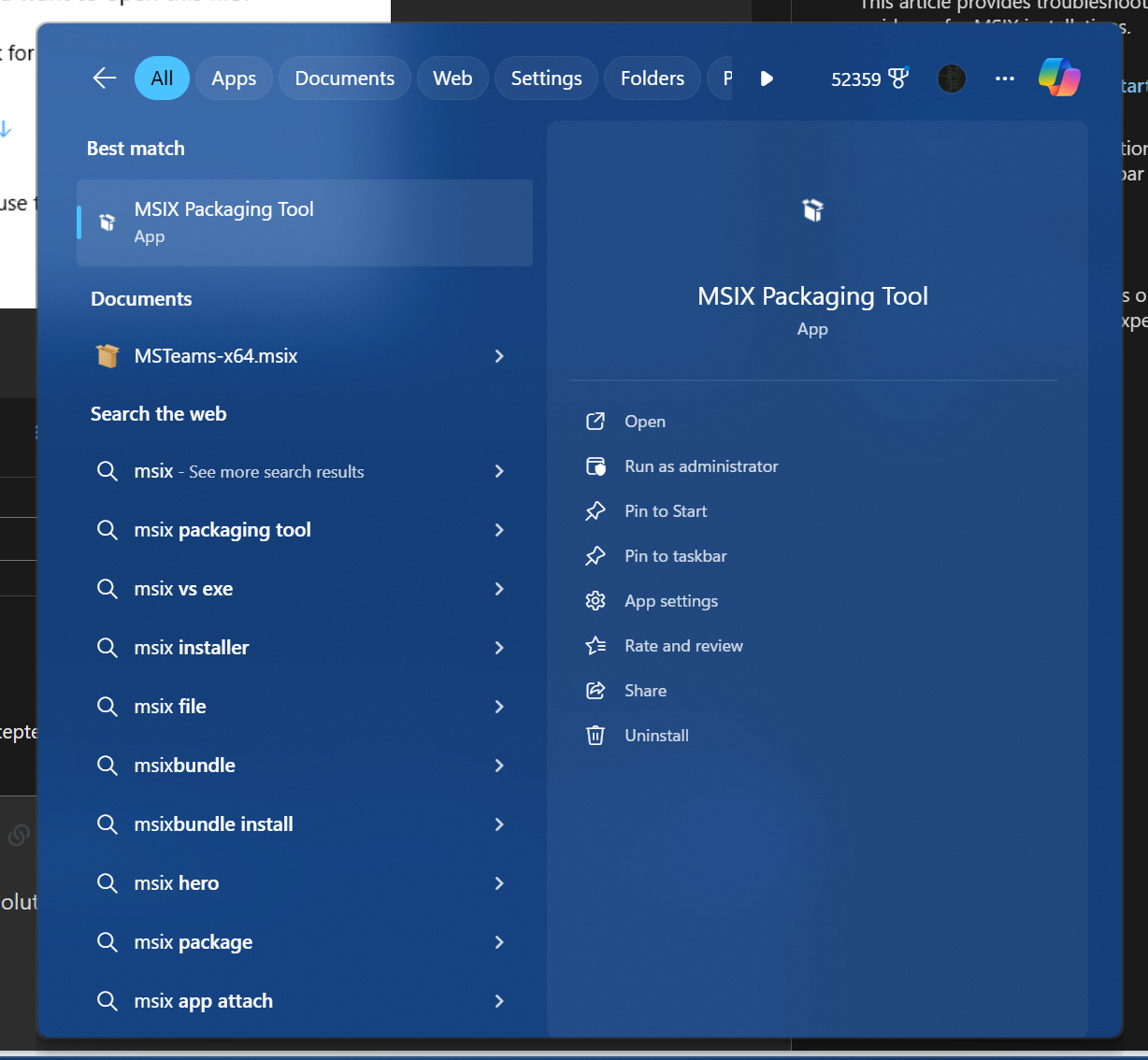Click the Open action's launch icon

[596, 422]
